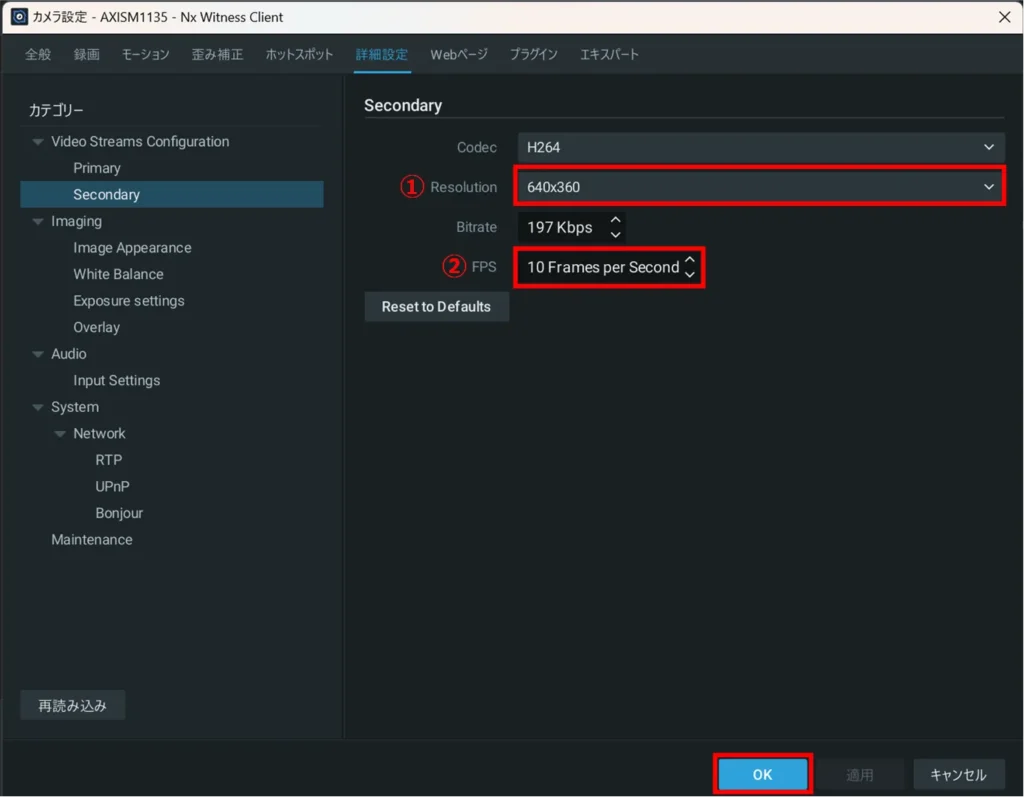
Task: Collapse the Network subtree arrow
Action: 60,434
